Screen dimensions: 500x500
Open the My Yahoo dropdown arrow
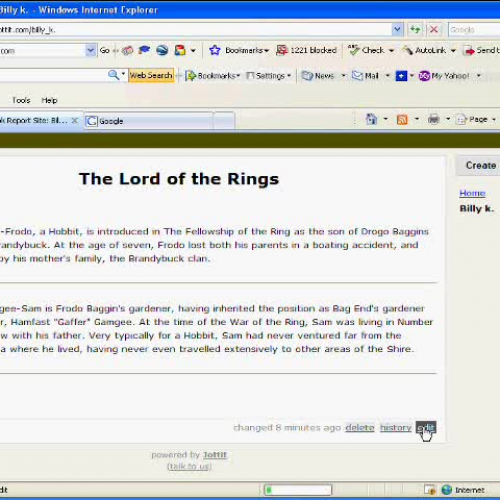tap(479, 76)
